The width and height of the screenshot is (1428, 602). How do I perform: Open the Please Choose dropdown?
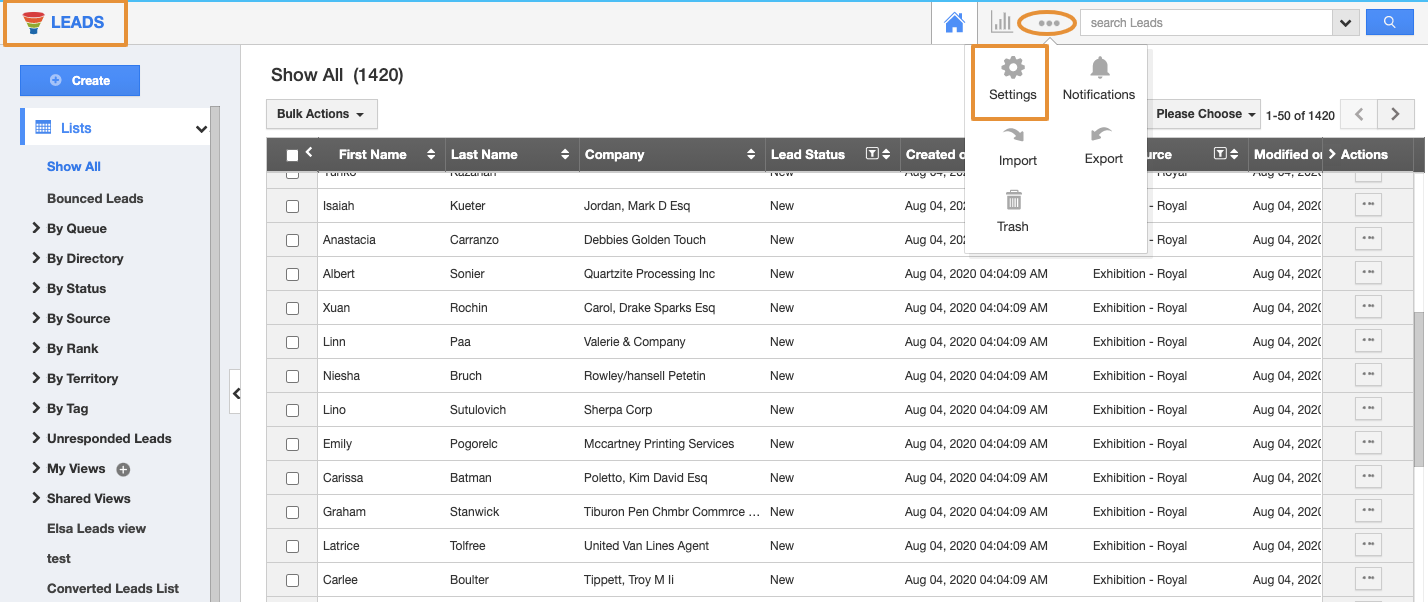click(x=1205, y=114)
